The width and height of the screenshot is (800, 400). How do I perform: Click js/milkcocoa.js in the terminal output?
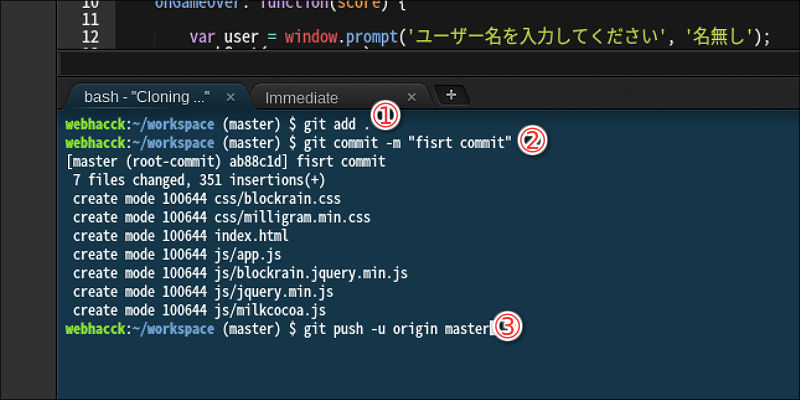pos(270,310)
